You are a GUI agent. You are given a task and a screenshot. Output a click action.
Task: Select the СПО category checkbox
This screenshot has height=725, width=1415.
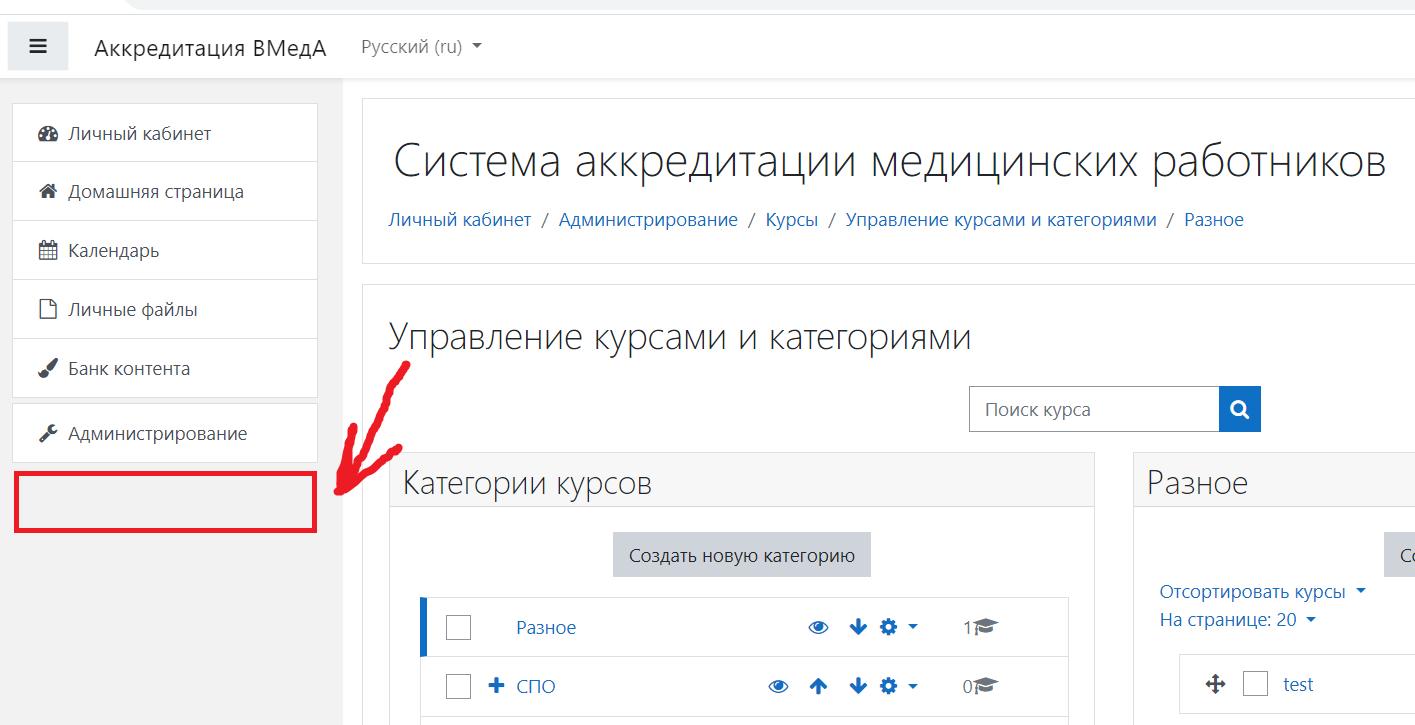click(x=458, y=686)
